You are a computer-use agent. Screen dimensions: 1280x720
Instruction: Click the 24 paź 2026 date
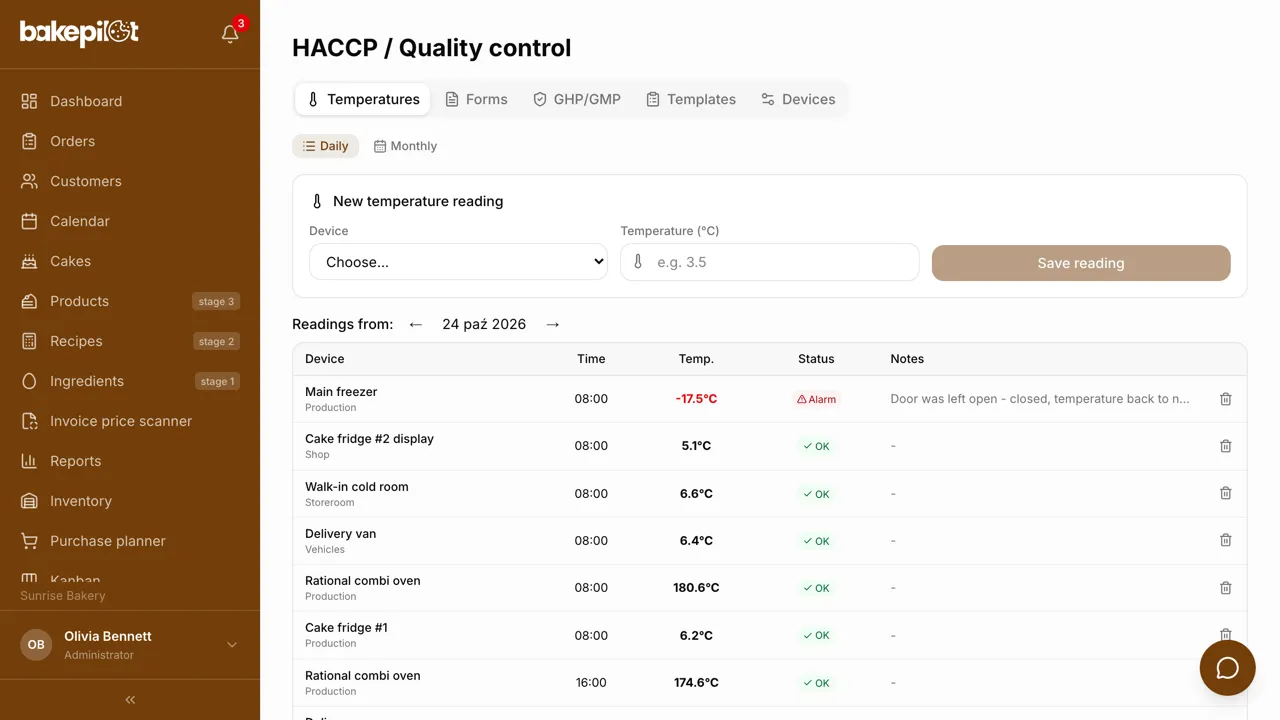(x=484, y=324)
